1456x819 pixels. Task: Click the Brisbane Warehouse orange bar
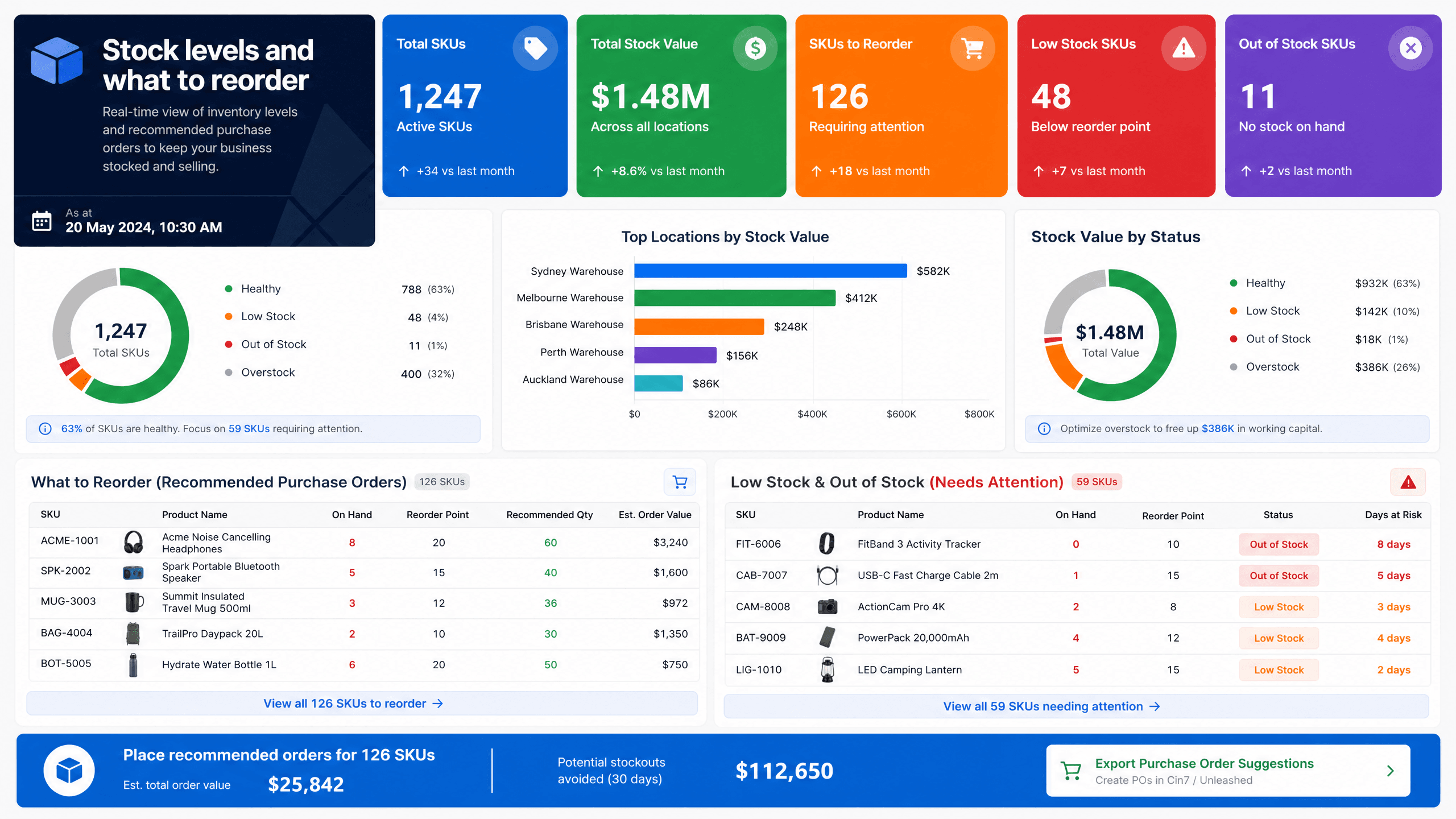[x=699, y=326]
